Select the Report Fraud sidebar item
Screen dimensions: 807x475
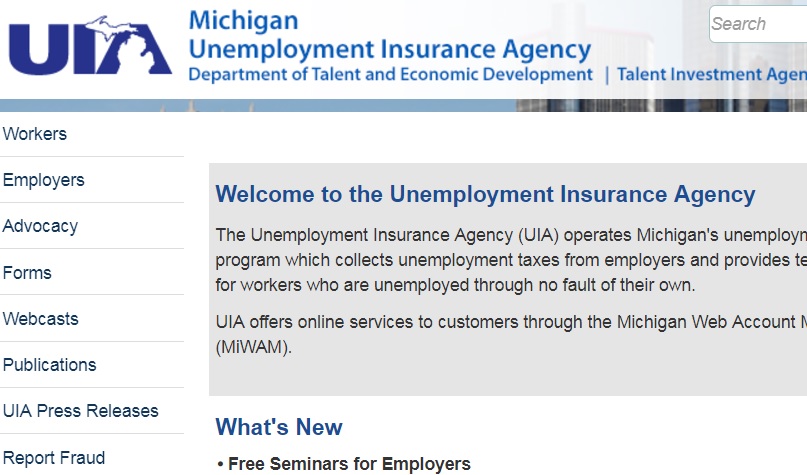point(54,458)
